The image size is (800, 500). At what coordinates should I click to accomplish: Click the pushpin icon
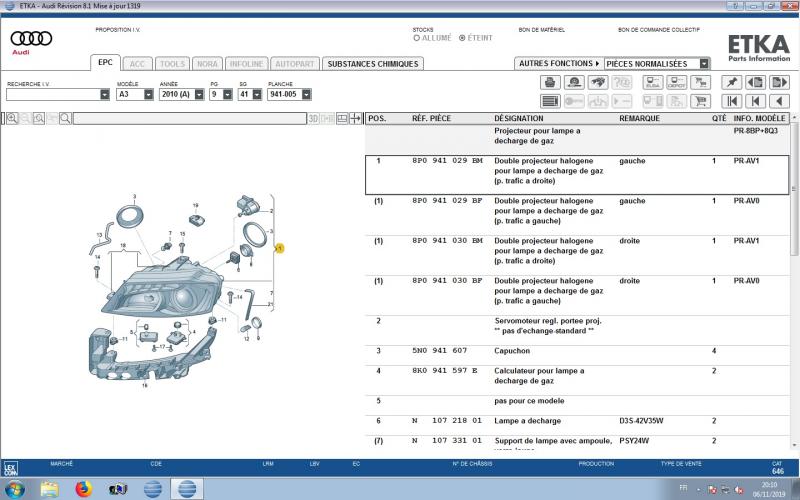coord(732,82)
